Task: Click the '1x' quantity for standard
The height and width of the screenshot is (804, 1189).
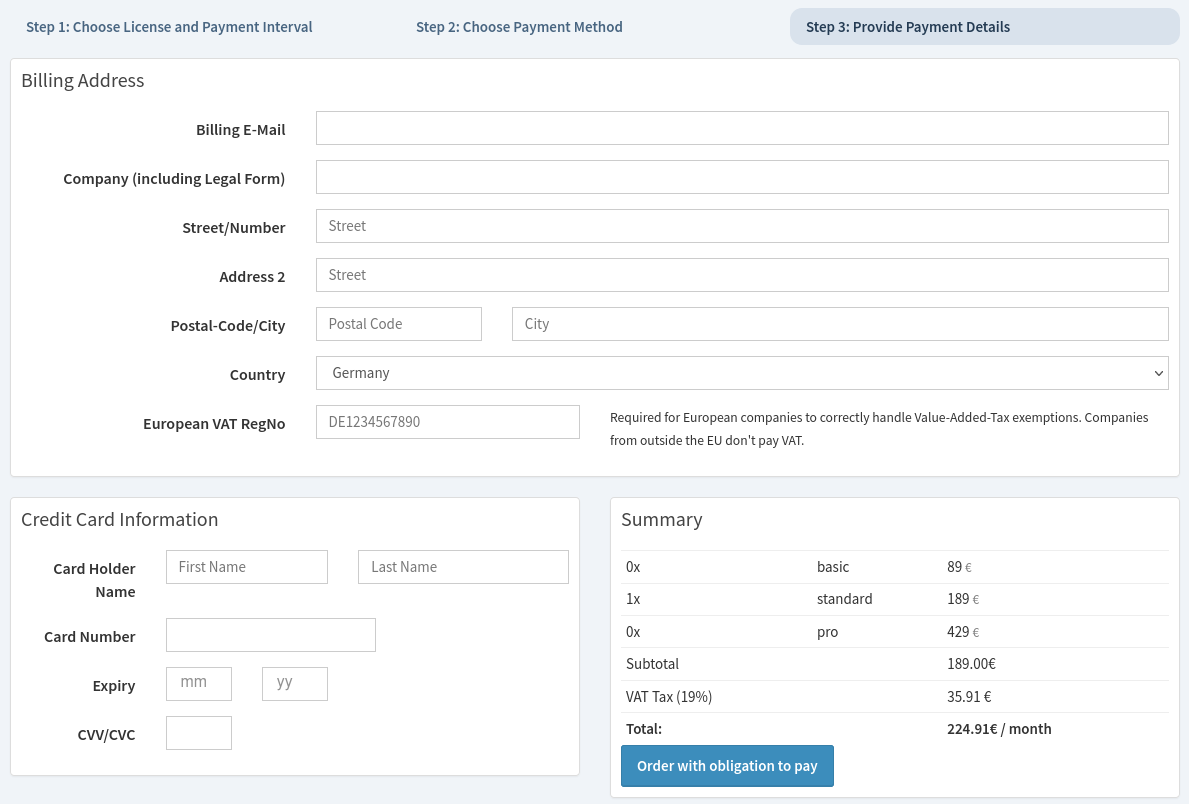Action: pos(633,599)
